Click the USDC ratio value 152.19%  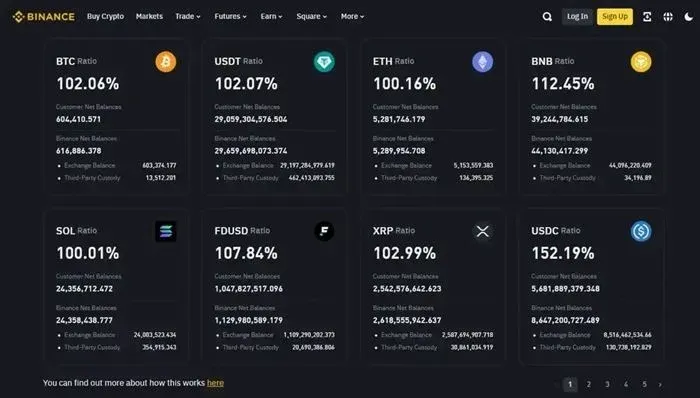(563, 253)
